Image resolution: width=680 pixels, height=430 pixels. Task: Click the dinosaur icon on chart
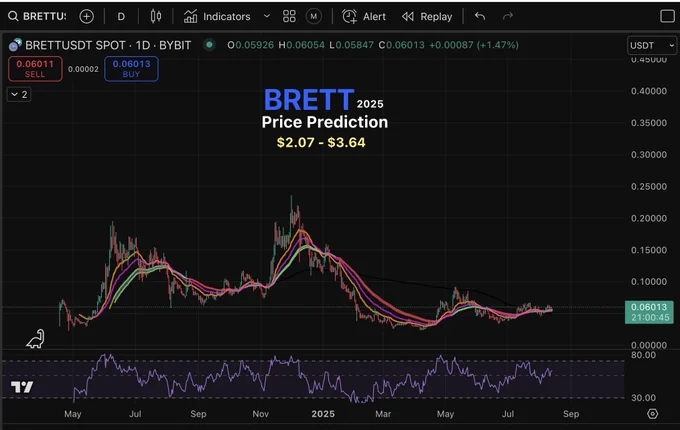coord(35,339)
